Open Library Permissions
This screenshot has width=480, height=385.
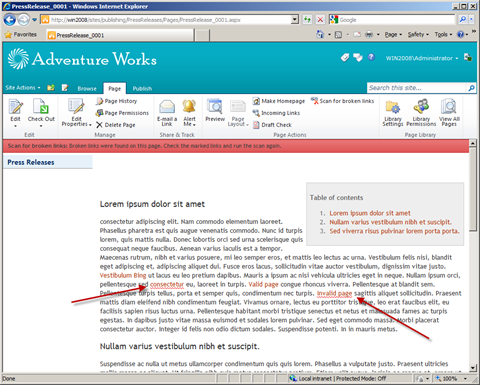[421, 112]
